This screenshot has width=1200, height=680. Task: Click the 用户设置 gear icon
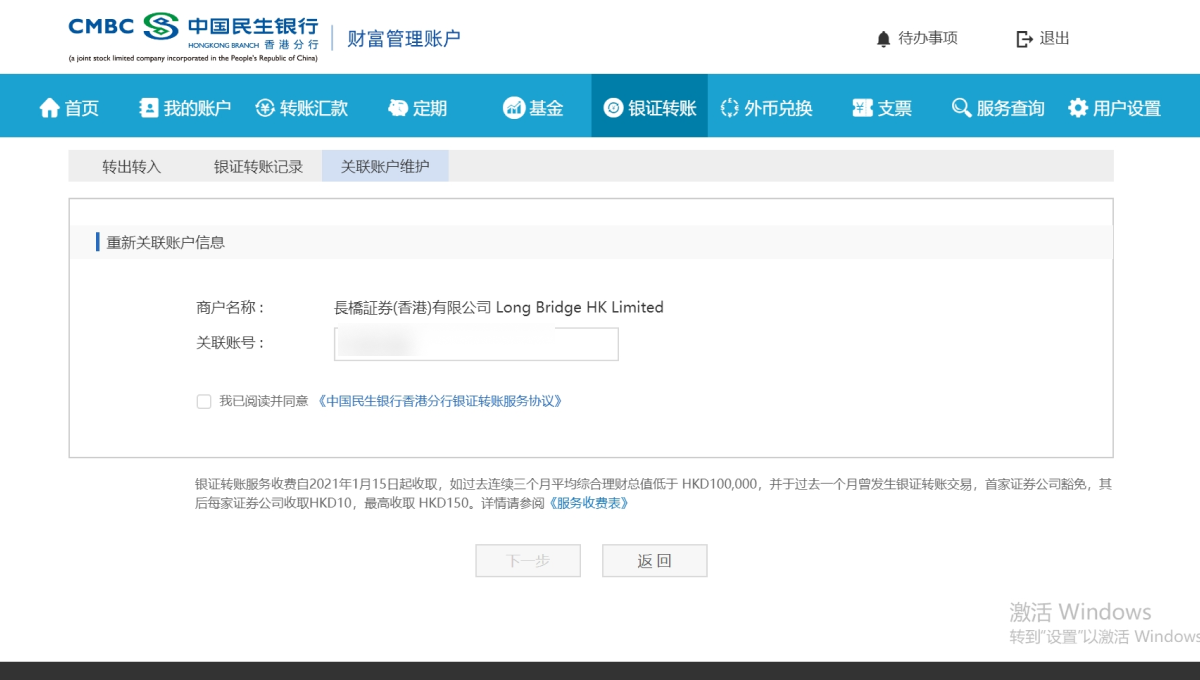(x=1078, y=108)
